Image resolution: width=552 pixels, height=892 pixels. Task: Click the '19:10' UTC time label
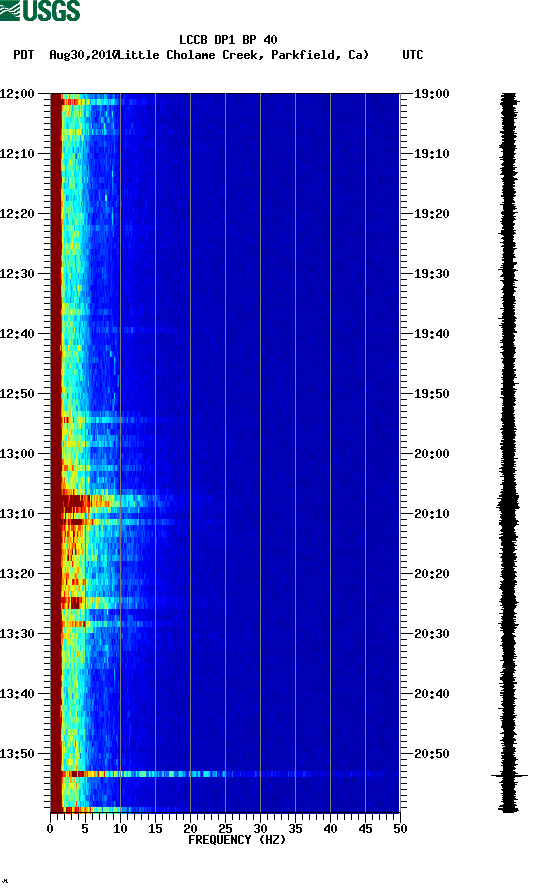[x=431, y=154]
